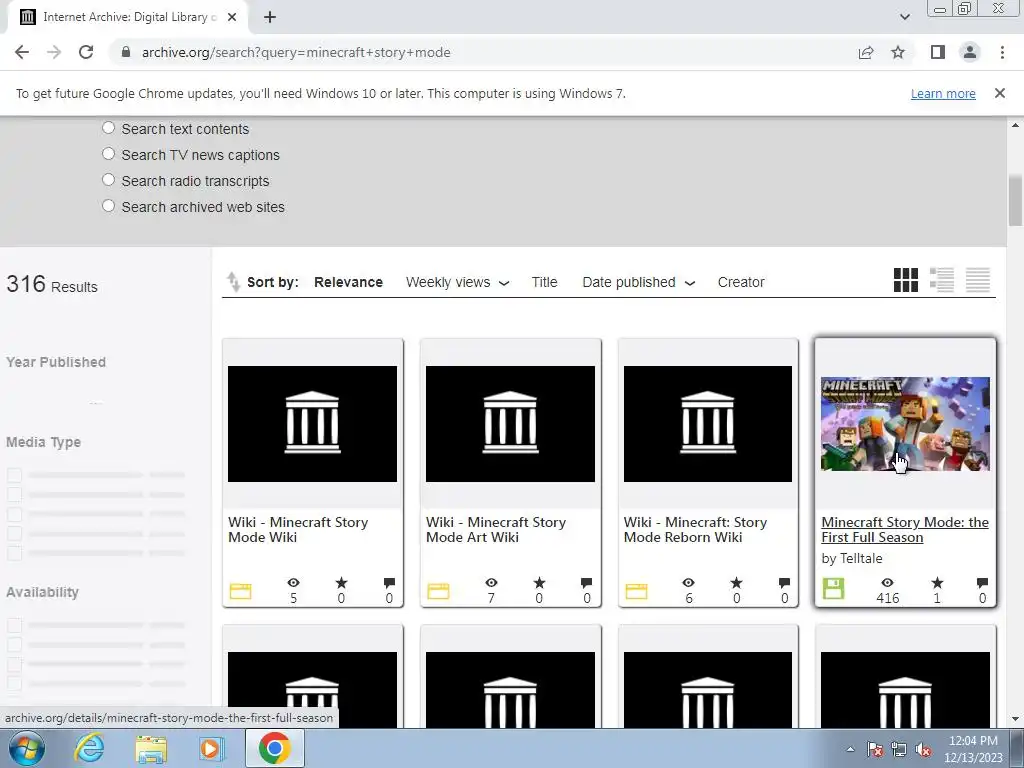
Task: Click the Minecraft Story Mode cover thumbnail
Action: tap(905, 424)
